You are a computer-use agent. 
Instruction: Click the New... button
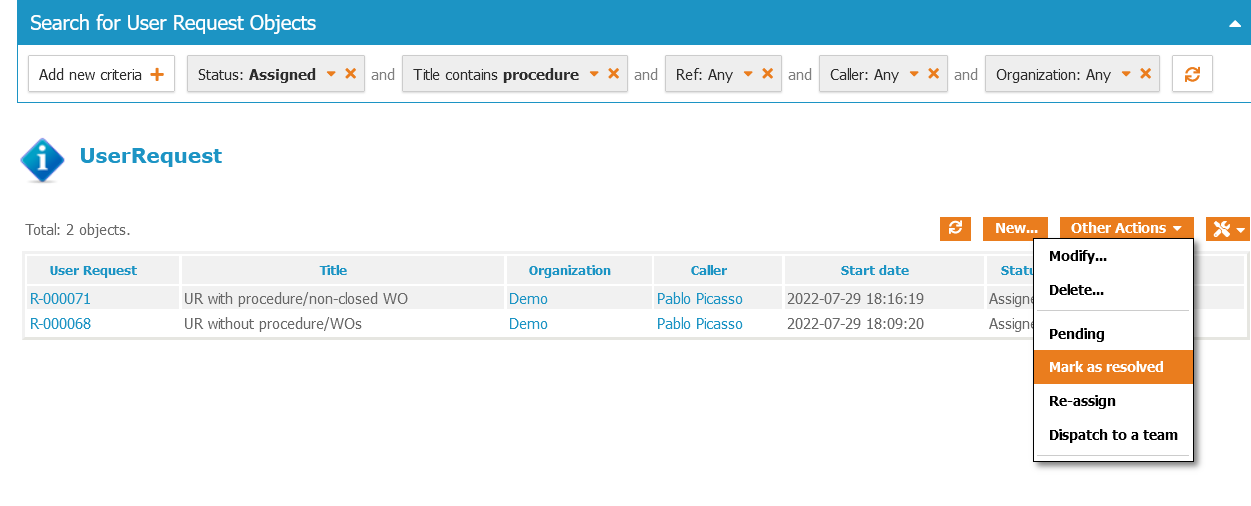pyautogui.click(x=1016, y=229)
